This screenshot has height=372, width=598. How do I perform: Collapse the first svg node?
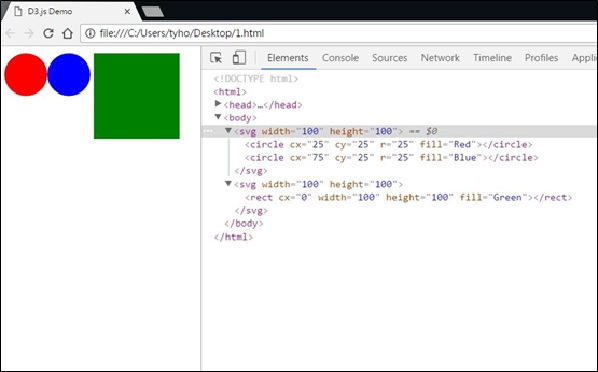(228, 131)
